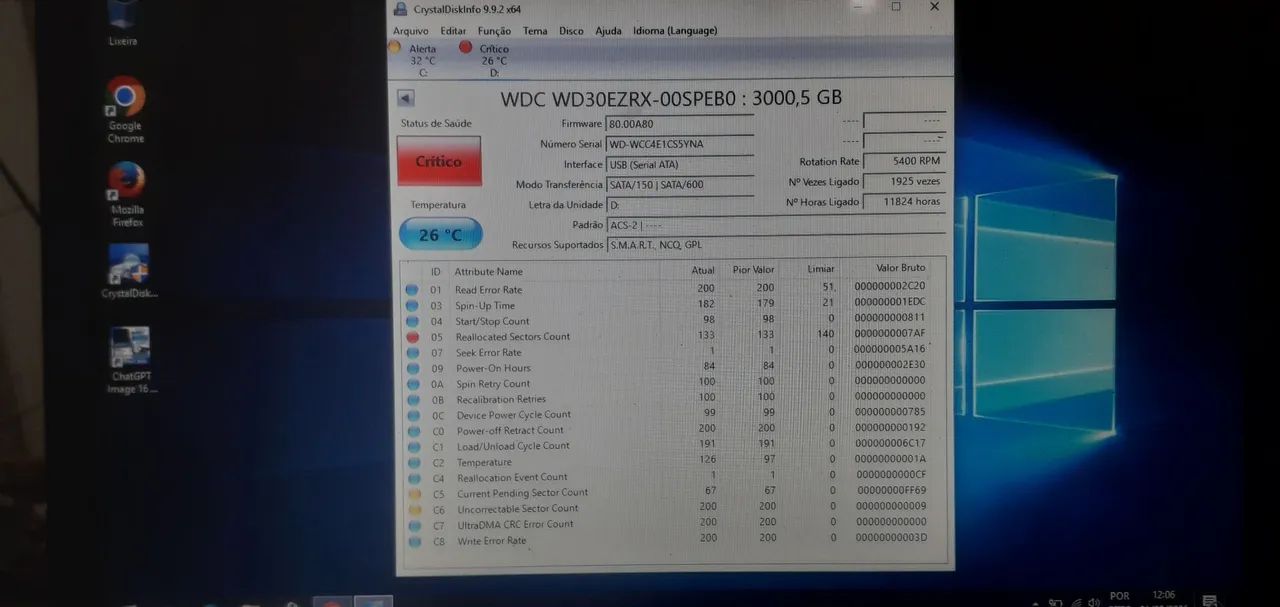The width and height of the screenshot is (1280, 607).
Task: Open the Ajuda menu
Action: 608,31
